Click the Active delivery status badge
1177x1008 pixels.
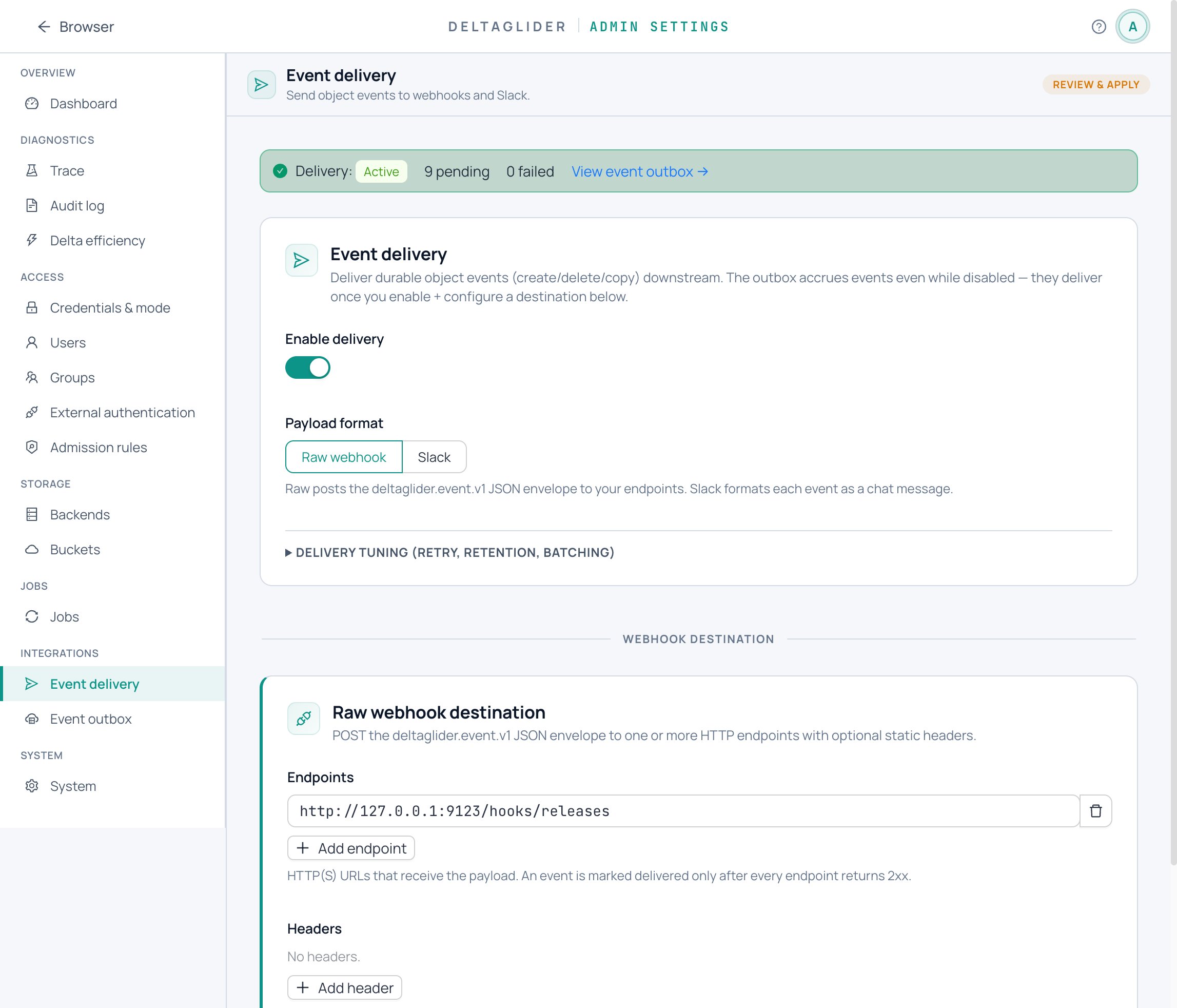click(381, 171)
